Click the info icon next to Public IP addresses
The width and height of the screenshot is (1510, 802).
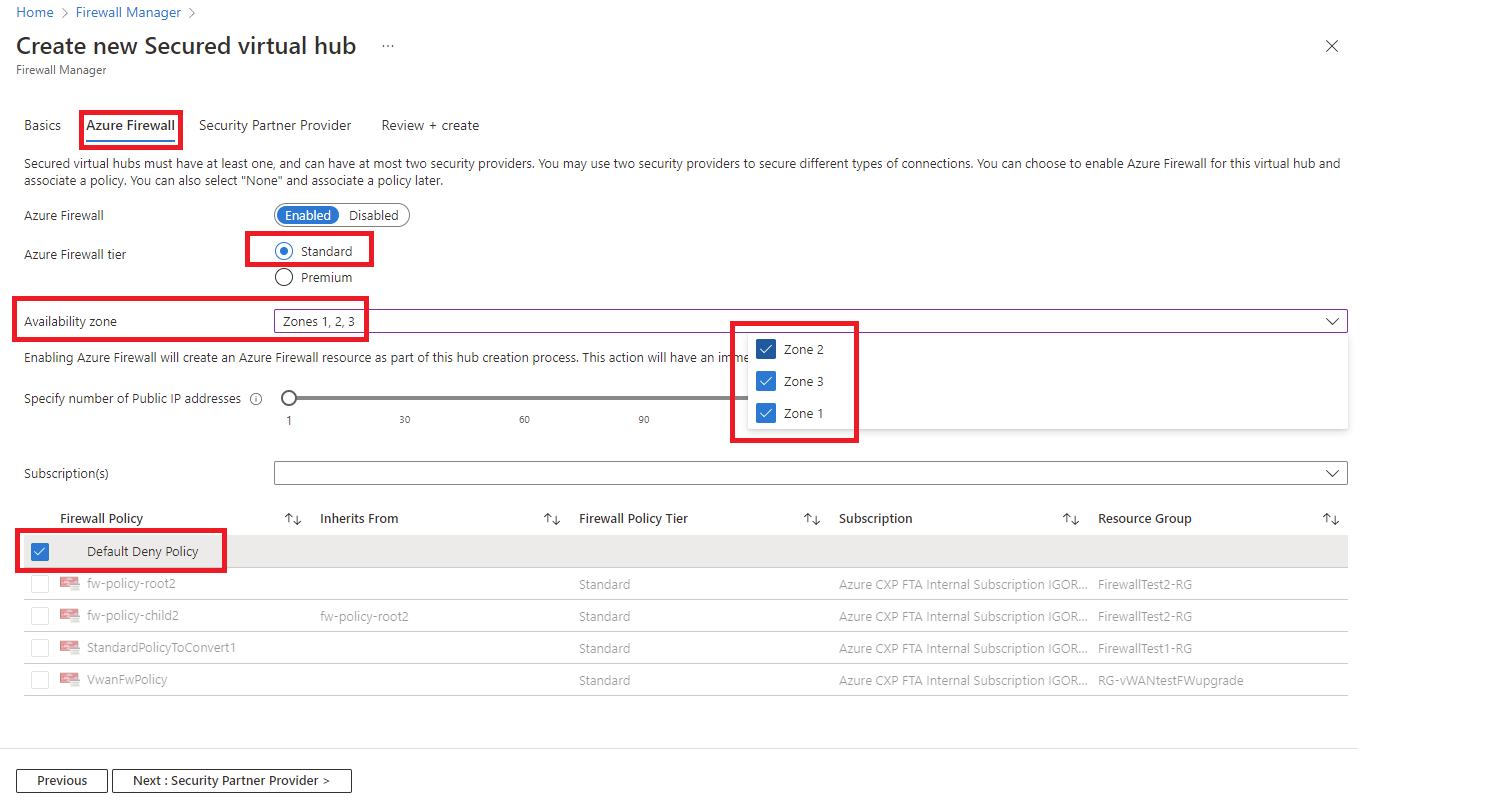pyautogui.click(x=256, y=399)
